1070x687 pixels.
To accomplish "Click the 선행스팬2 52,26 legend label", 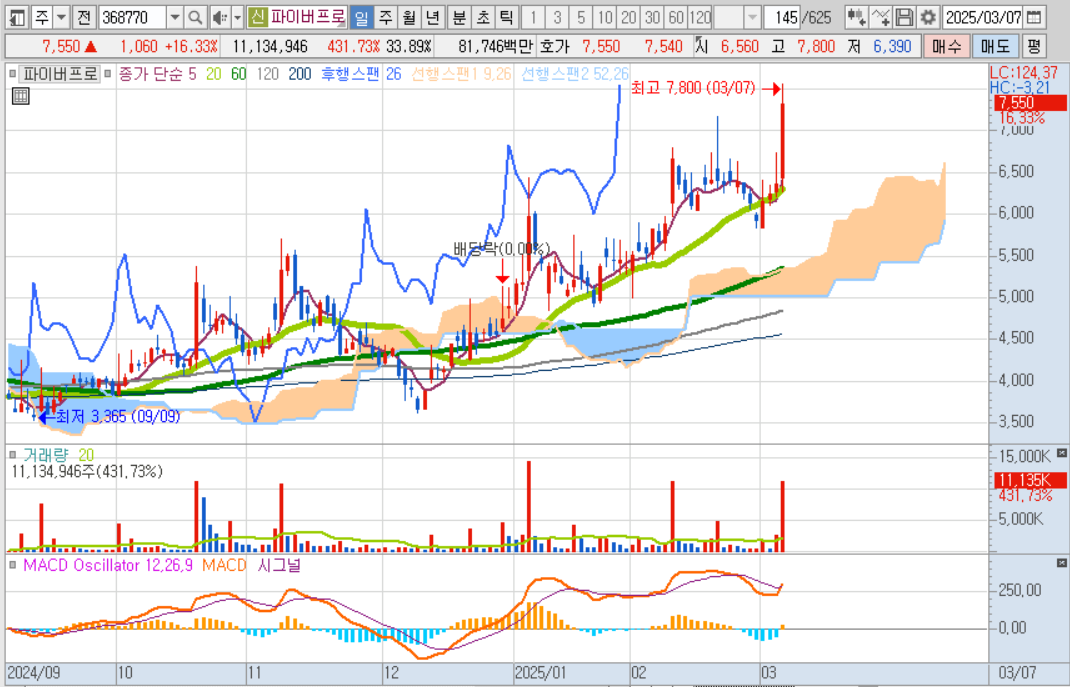I will [575, 74].
